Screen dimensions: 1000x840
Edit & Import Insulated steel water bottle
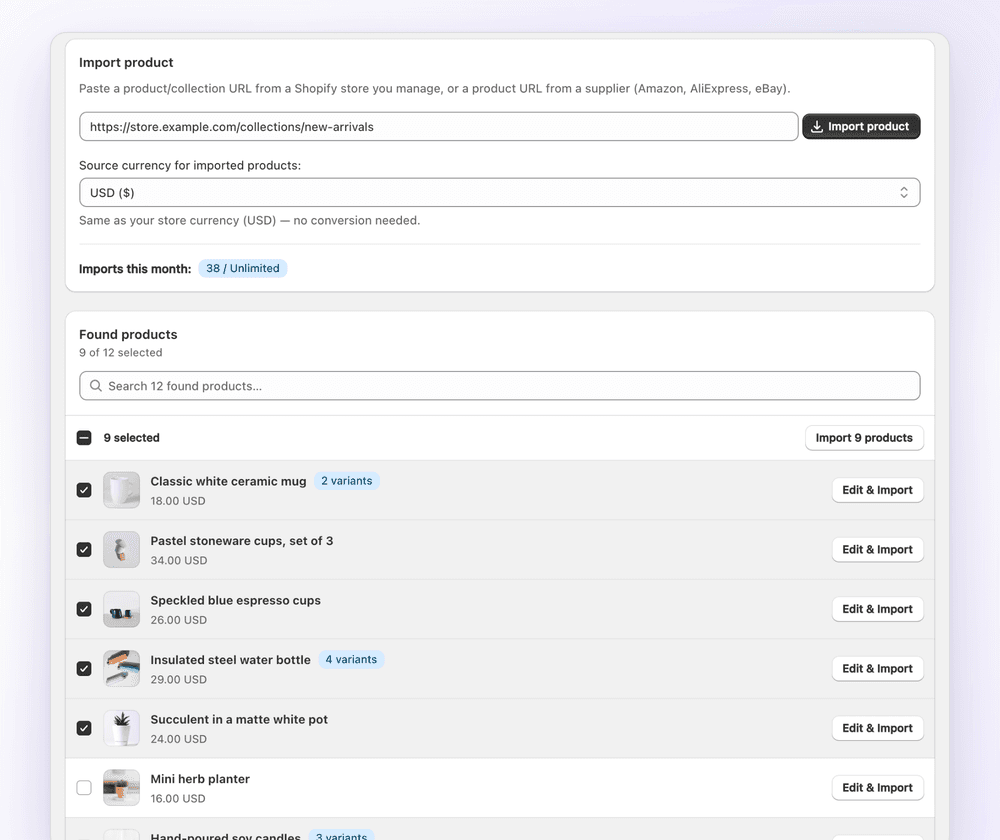click(878, 668)
